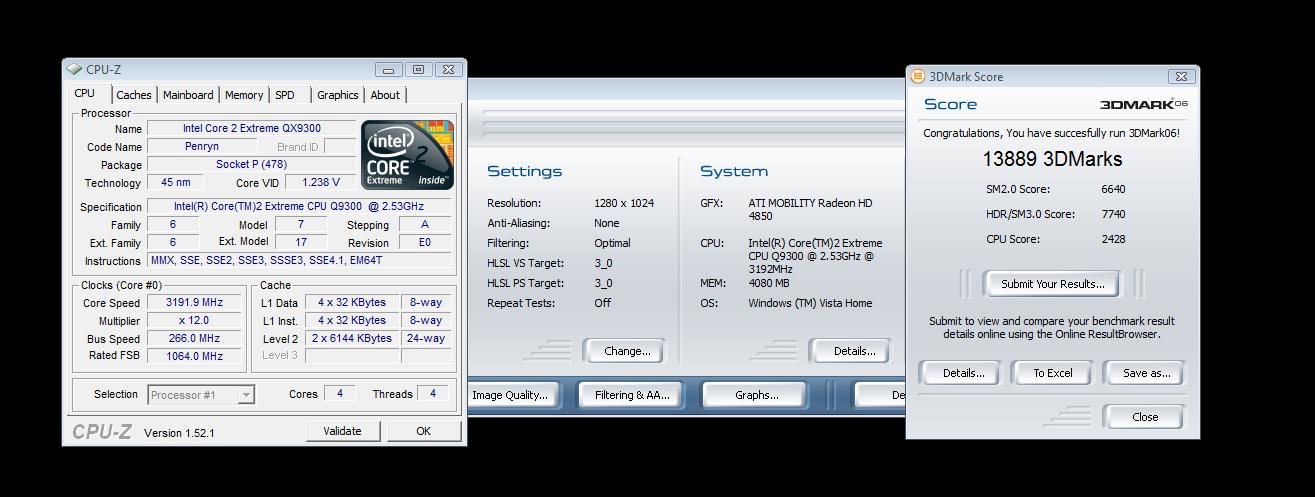
Task: Click OK in the CPU-Z window
Action: (x=423, y=431)
